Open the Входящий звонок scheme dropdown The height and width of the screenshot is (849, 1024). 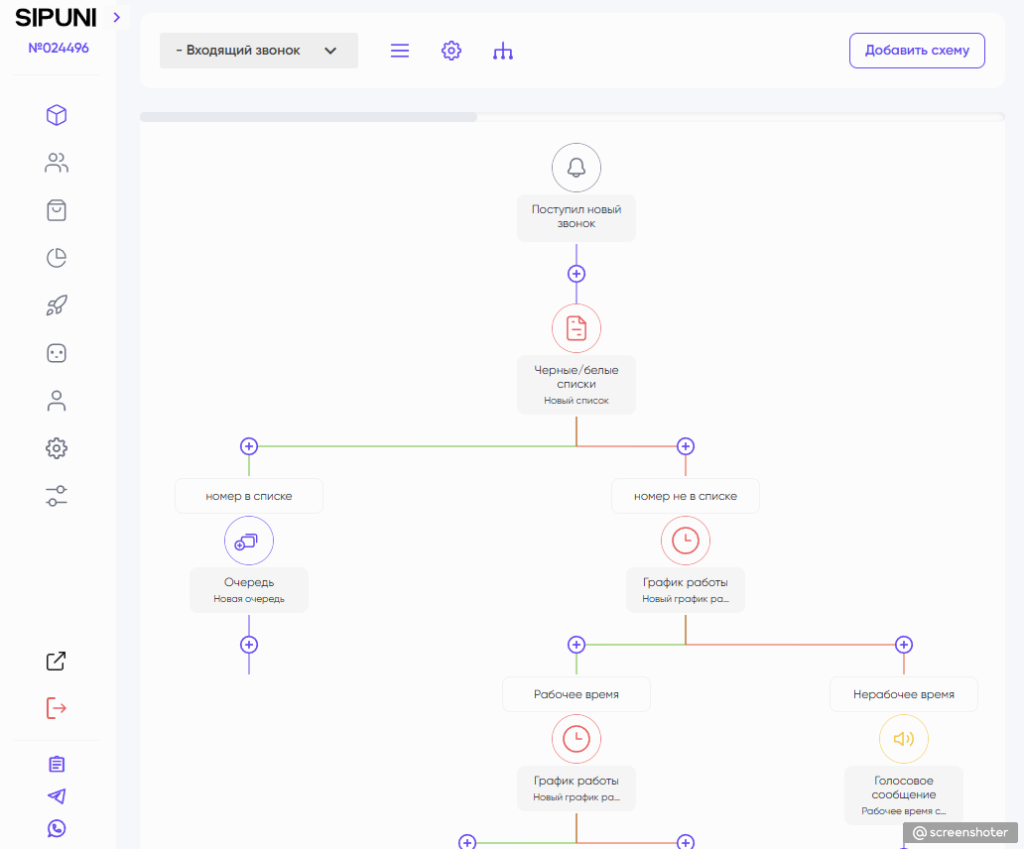pos(258,51)
